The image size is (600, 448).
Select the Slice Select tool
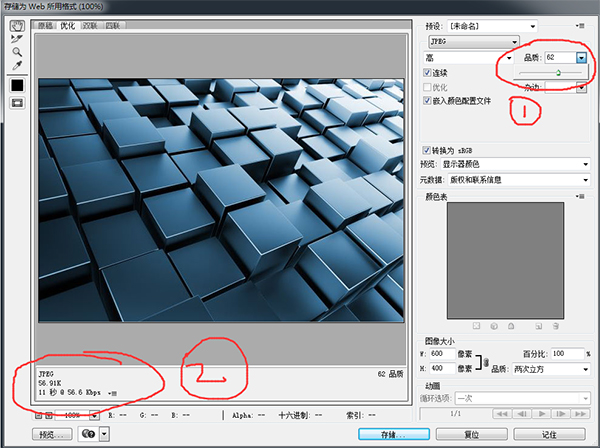pos(17,39)
